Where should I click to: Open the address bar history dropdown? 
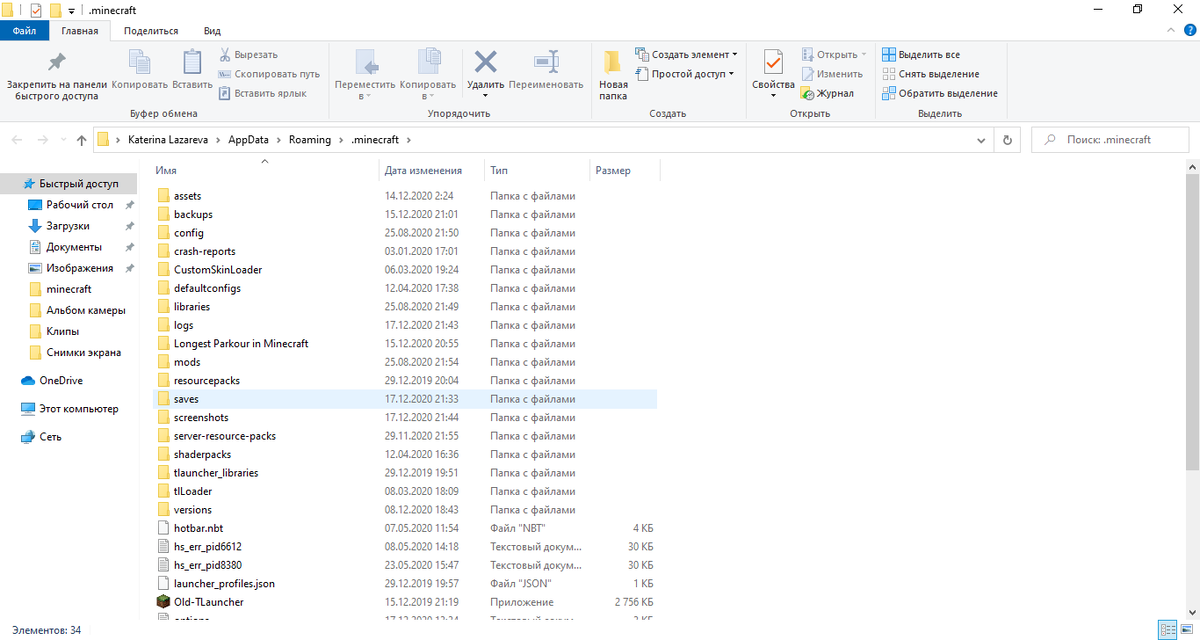(x=982, y=140)
